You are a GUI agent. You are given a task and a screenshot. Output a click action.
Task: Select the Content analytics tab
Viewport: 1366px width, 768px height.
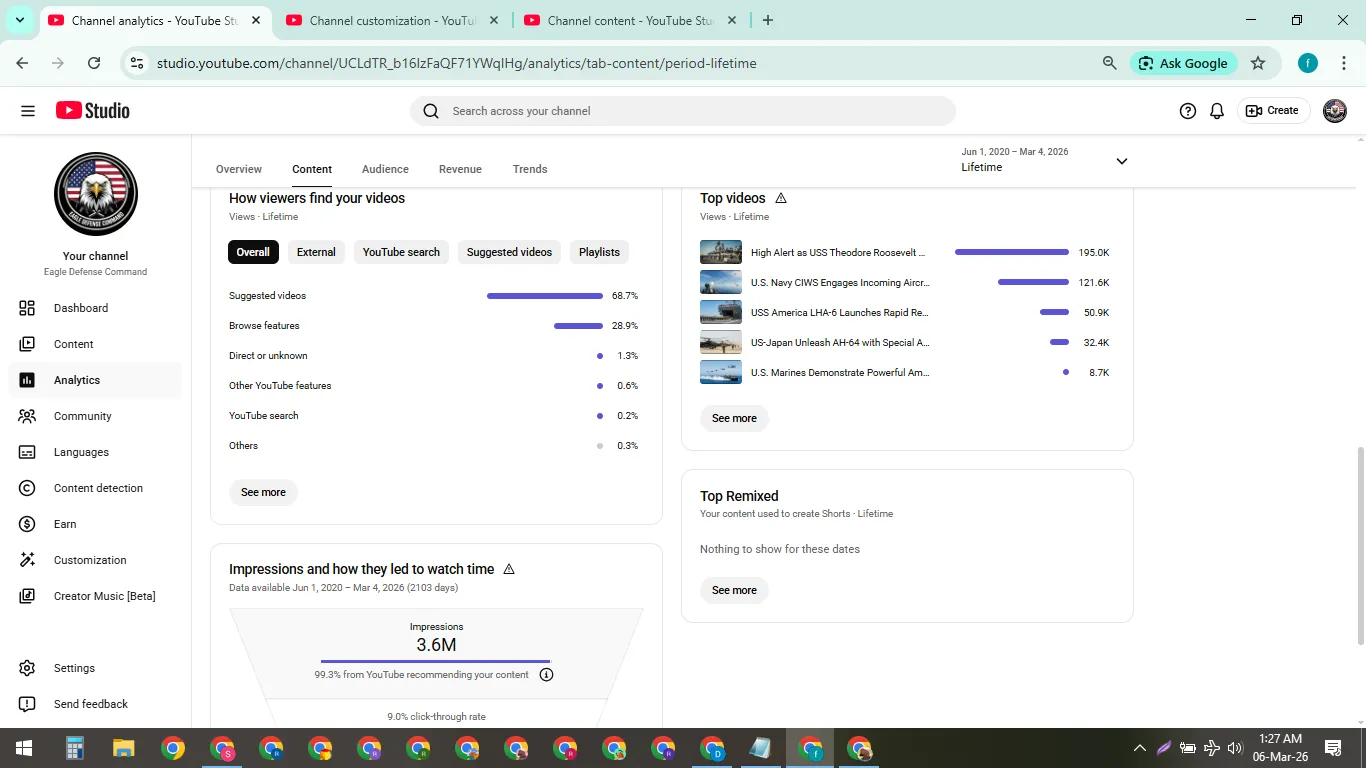pyautogui.click(x=312, y=169)
